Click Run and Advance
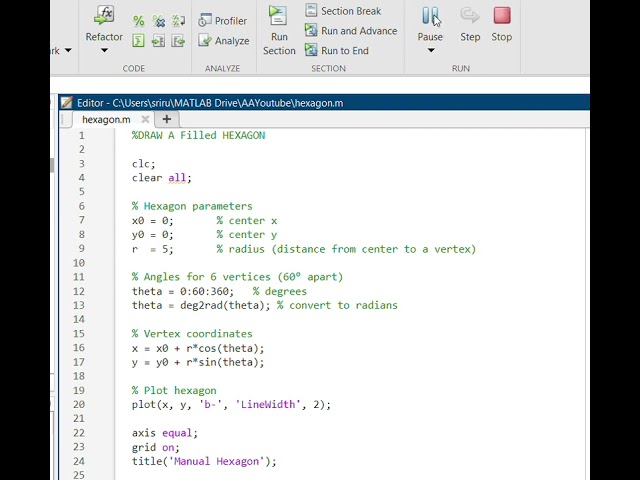This screenshot has height=480, width=640. pyautogui.click(x=351, y=31)
